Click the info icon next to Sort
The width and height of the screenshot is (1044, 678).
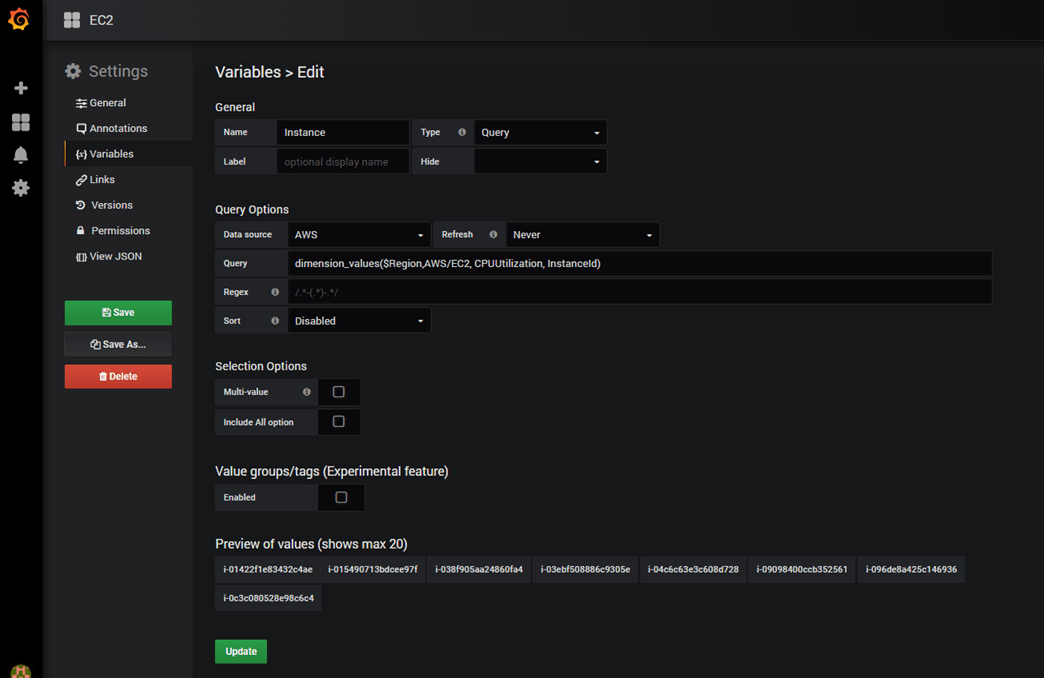277,320
